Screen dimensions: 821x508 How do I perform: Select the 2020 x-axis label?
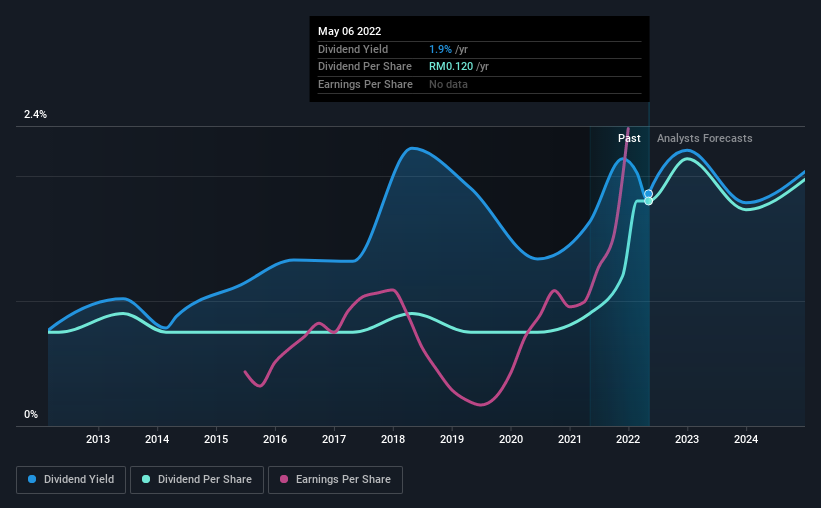pos(511,439)
